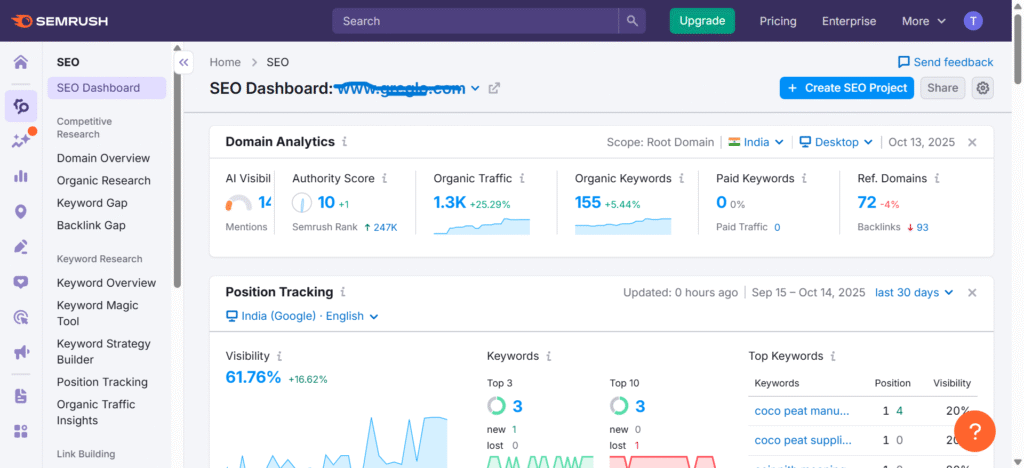This screenshot has height=468, width=1024.
Task: Open India (Google) · English dropdown
Action: coord(302,316)
